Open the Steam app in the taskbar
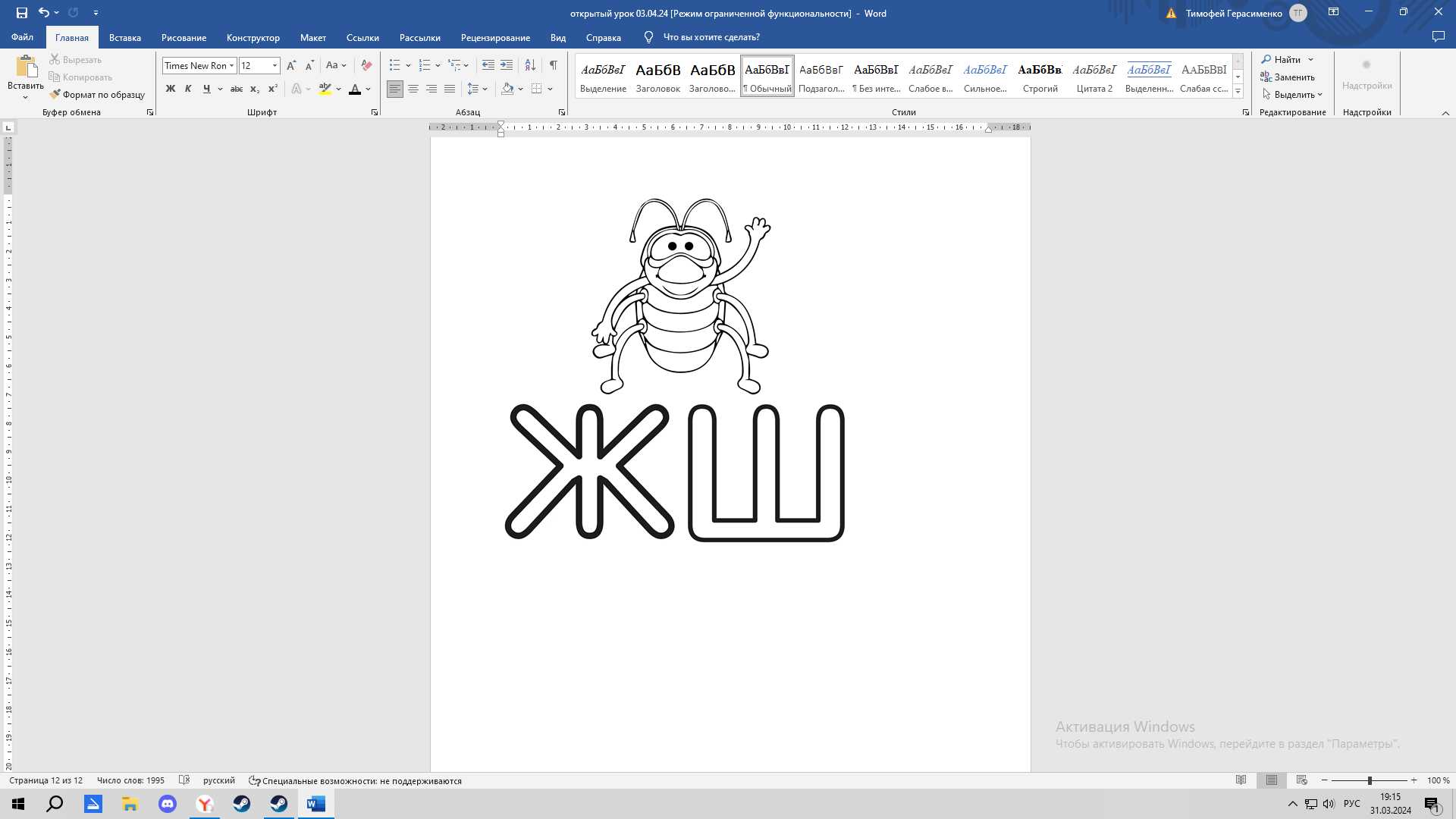 point(242,804)
